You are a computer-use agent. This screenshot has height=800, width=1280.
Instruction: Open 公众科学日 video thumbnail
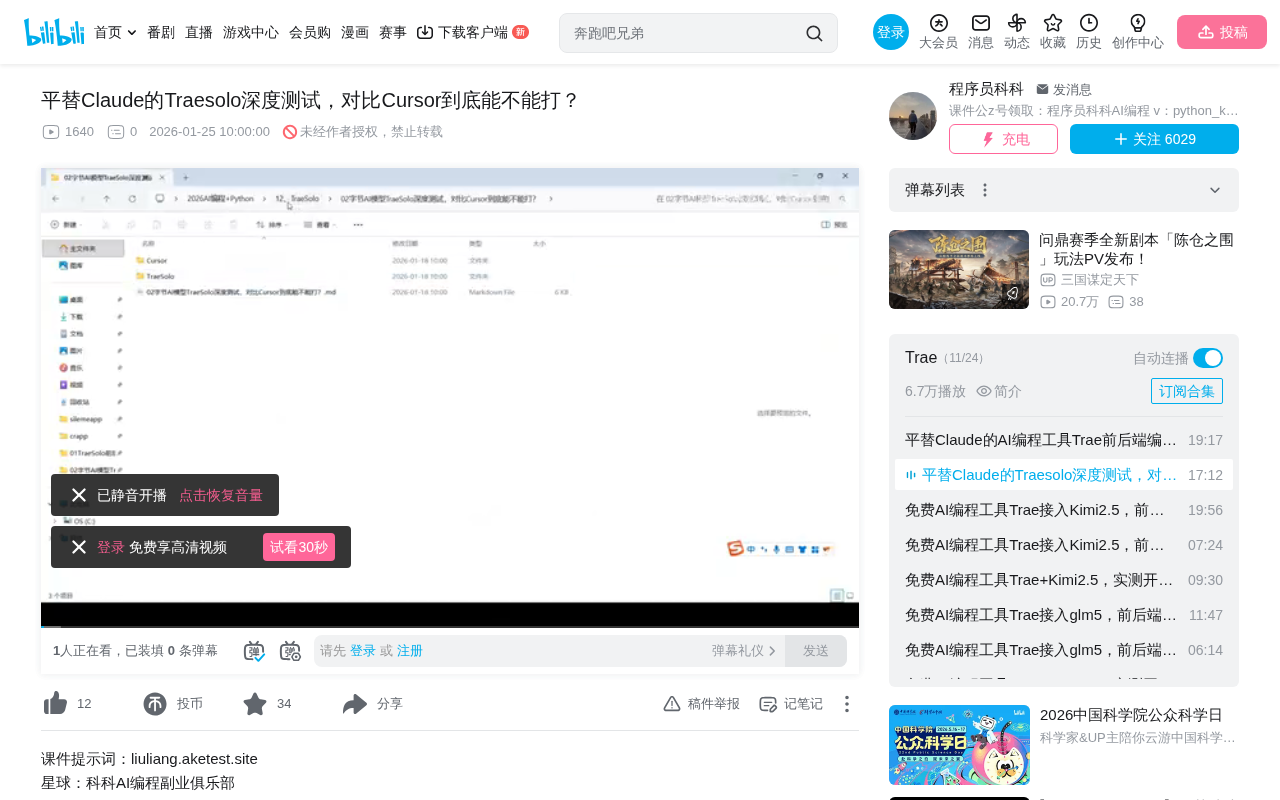pyautogui.click(x=959, y=745)
